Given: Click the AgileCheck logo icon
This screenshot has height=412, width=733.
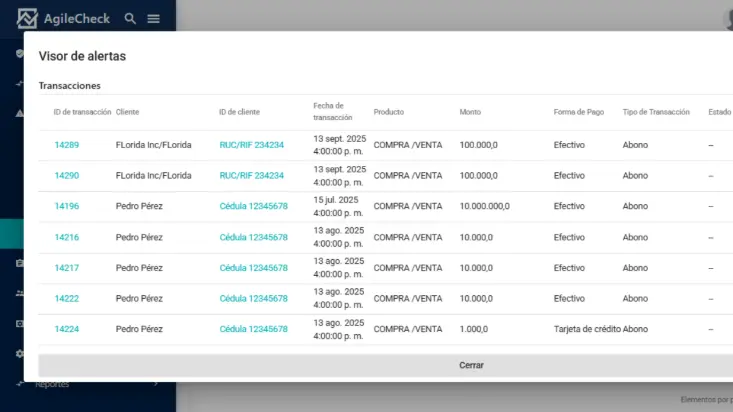Looking at the screenshot, I should pos(26,18).
